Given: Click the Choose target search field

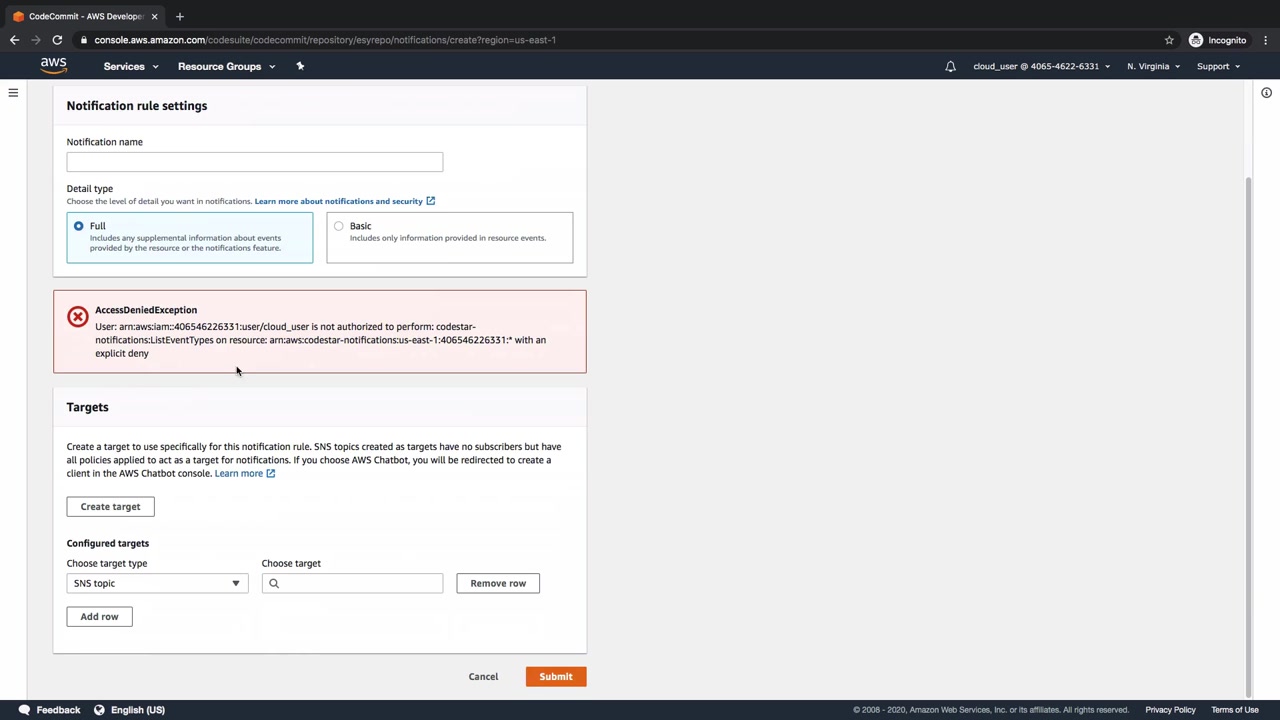Looking at the screenshot, I should 352,583.
